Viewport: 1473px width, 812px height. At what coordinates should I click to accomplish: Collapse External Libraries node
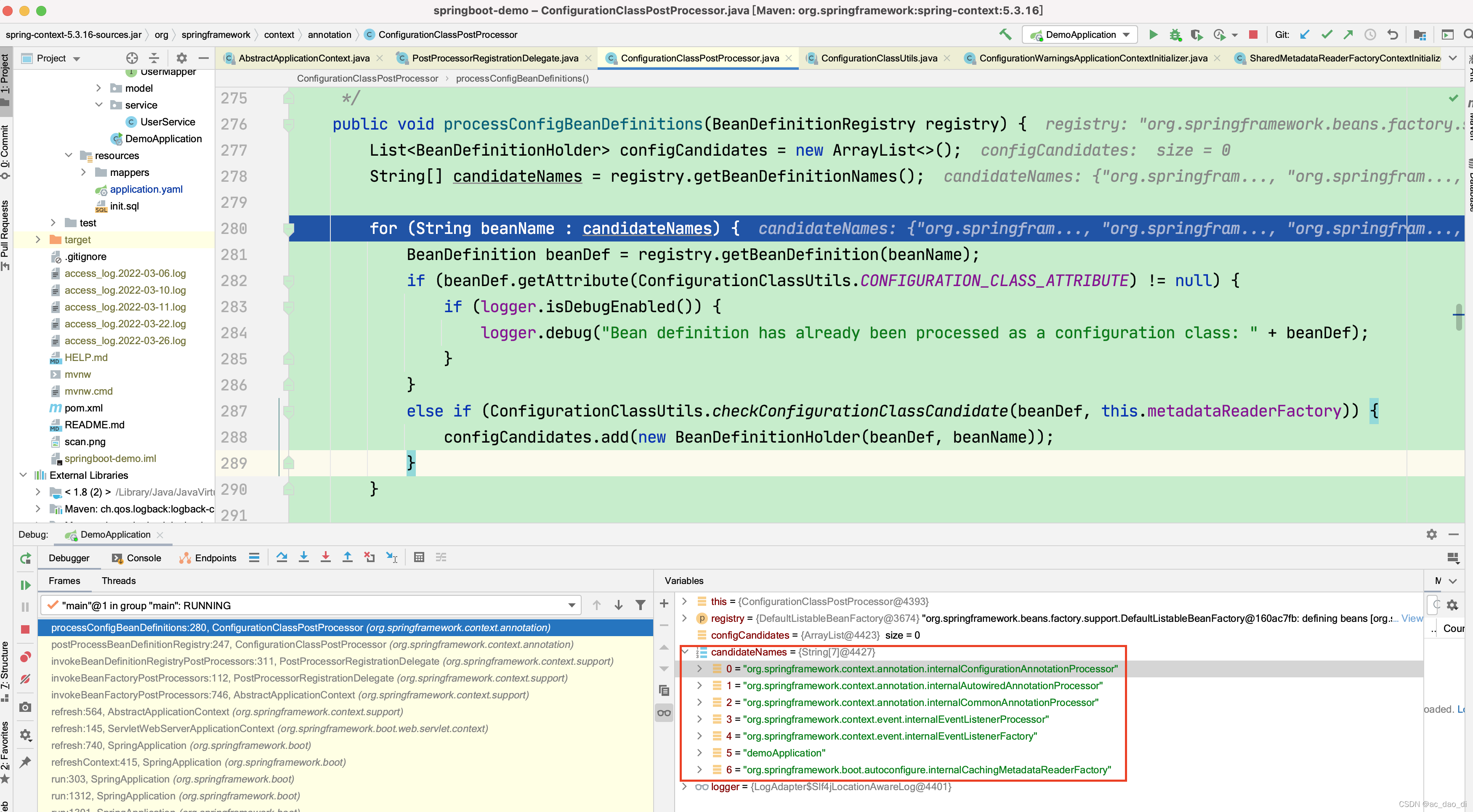24,475
